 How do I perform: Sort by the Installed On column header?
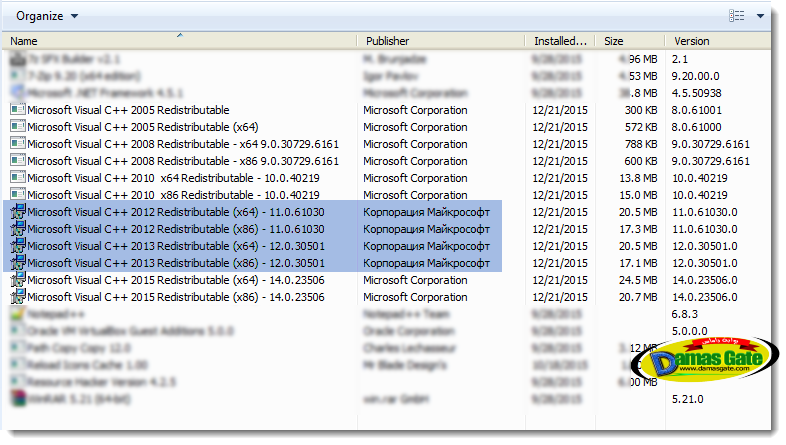pyautogui.click(x=560, y=41)
